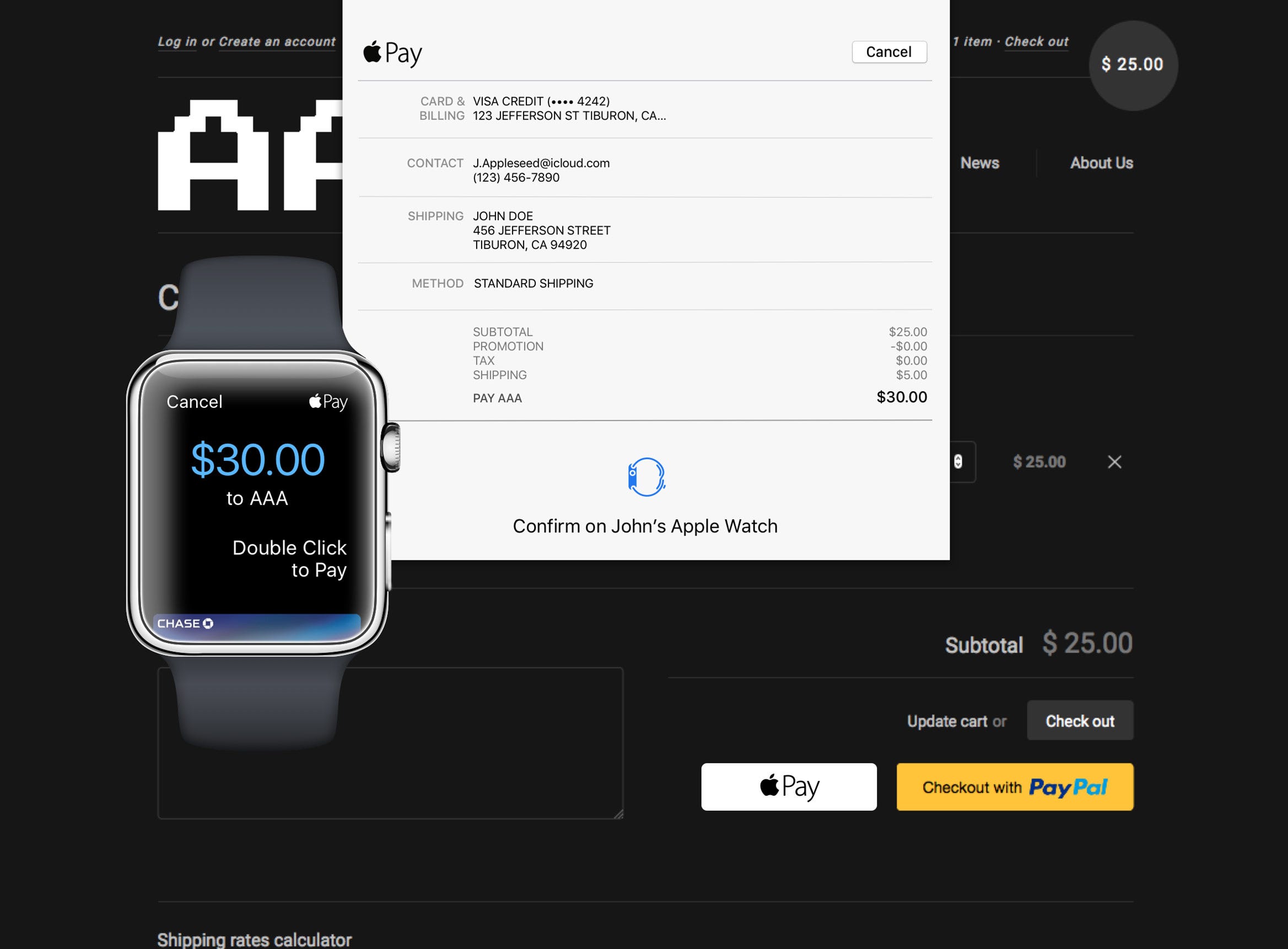Click the pixelated AAA store logo
1288x949 pixels.
[x=250, y=155]
